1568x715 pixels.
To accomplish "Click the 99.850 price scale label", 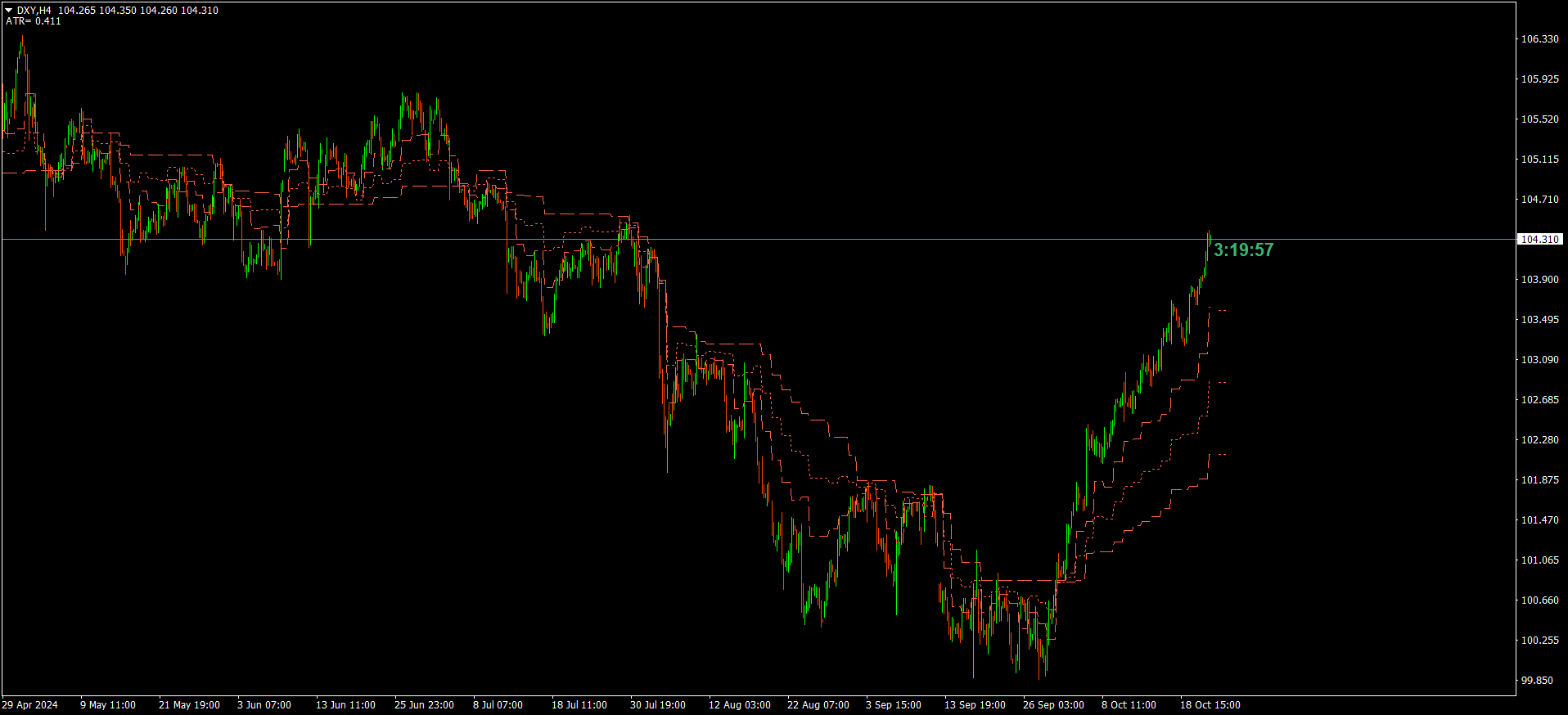I will (1537, 680).
